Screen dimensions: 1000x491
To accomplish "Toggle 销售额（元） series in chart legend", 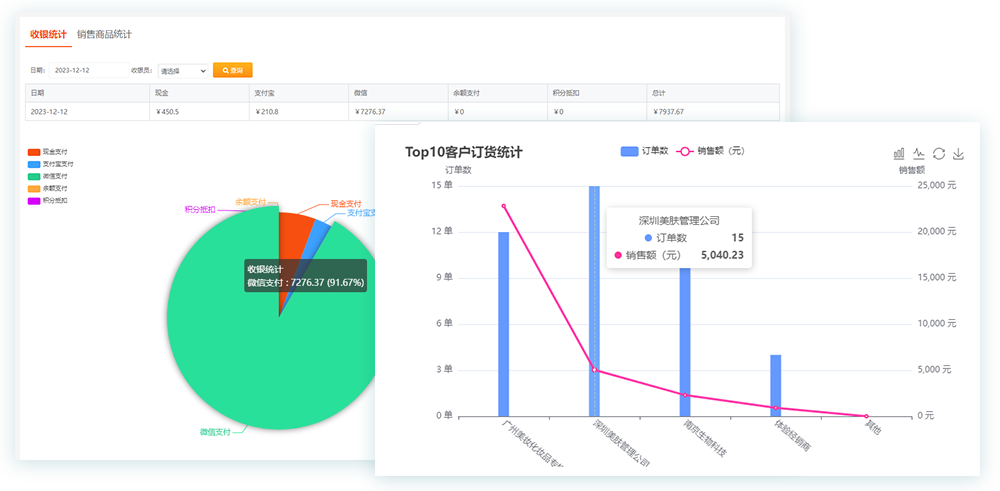I will 711,151.
